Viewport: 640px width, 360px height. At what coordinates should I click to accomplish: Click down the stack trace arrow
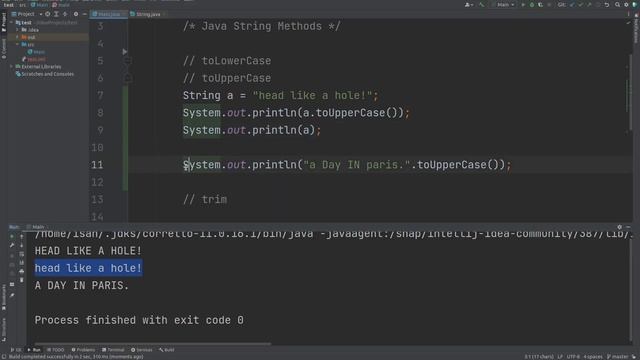point(22,245)
